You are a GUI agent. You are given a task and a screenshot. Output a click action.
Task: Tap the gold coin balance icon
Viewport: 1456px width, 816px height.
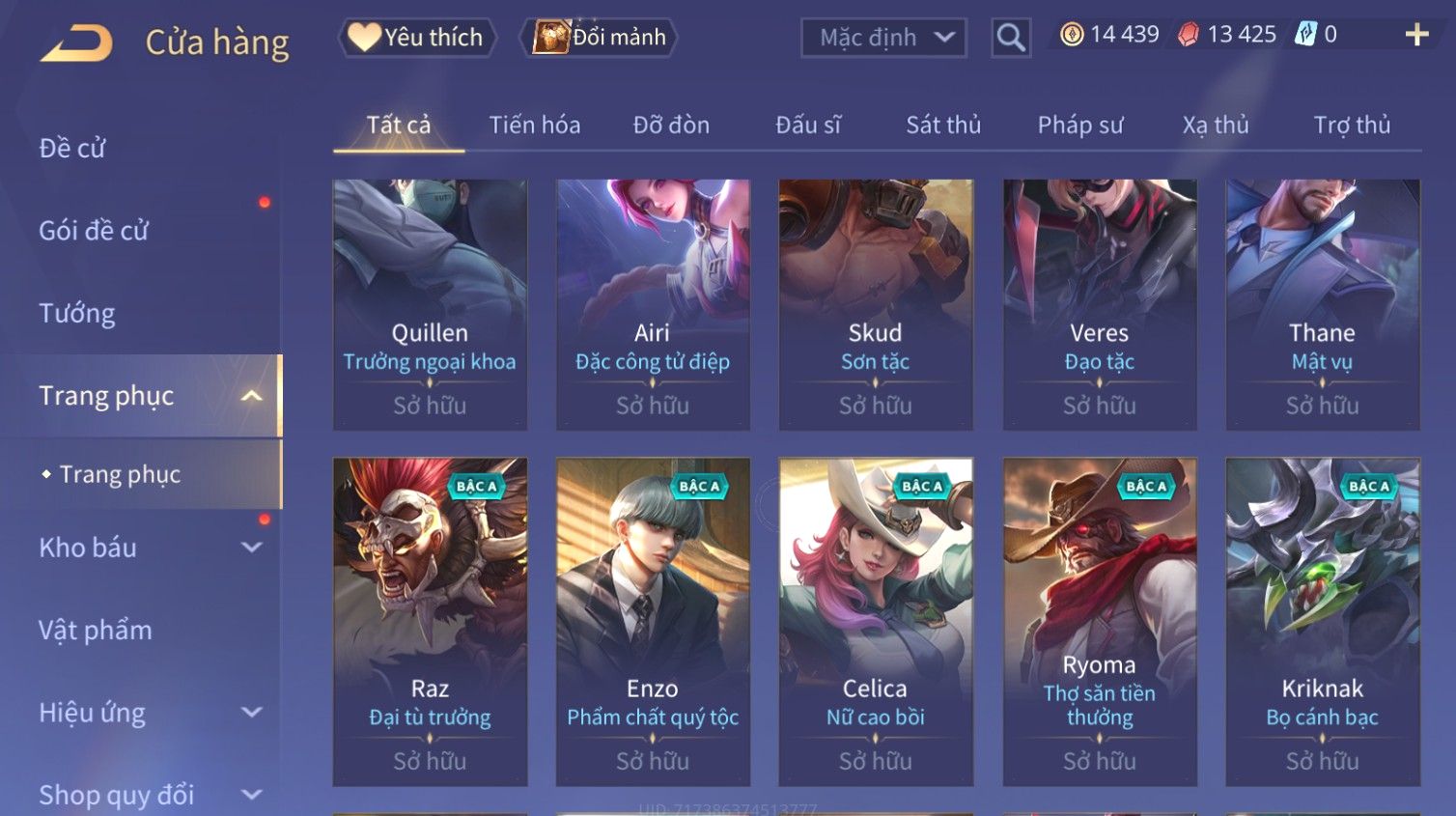tap(1072, 35)
